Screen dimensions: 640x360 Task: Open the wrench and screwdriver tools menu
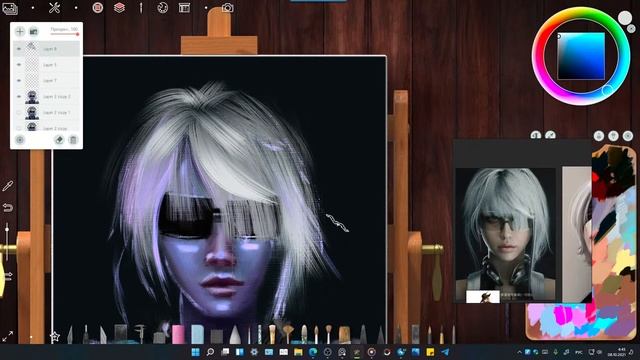[x=54, y=8]
